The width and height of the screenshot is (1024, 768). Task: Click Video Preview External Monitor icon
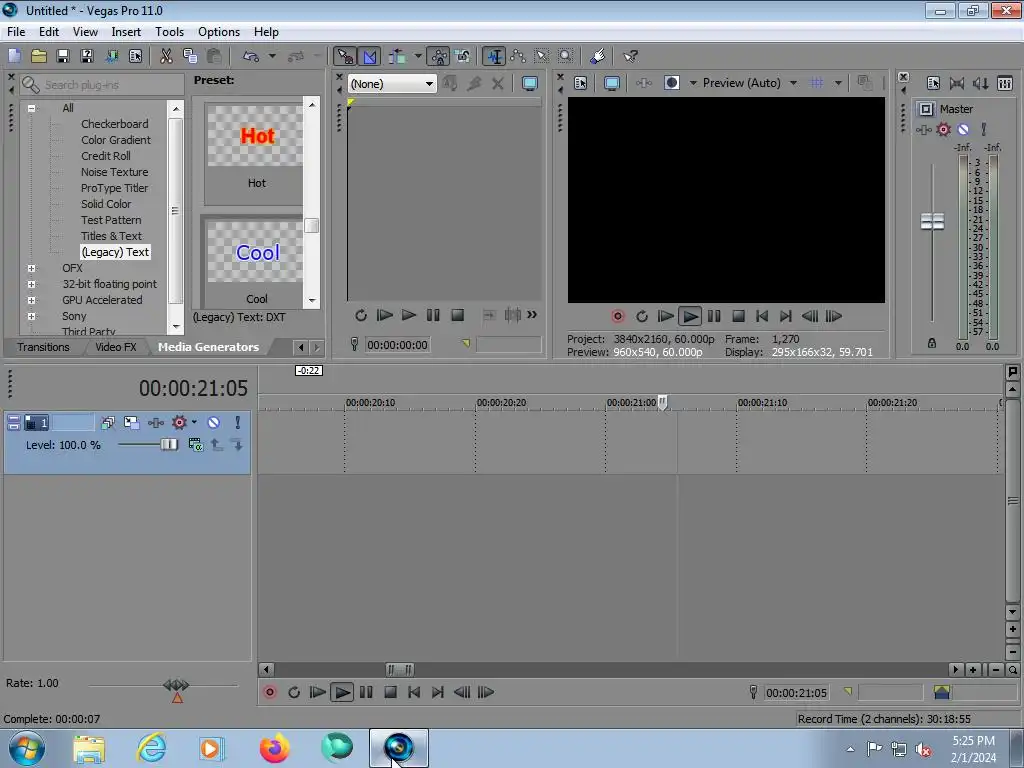click(x=612, y=83)
